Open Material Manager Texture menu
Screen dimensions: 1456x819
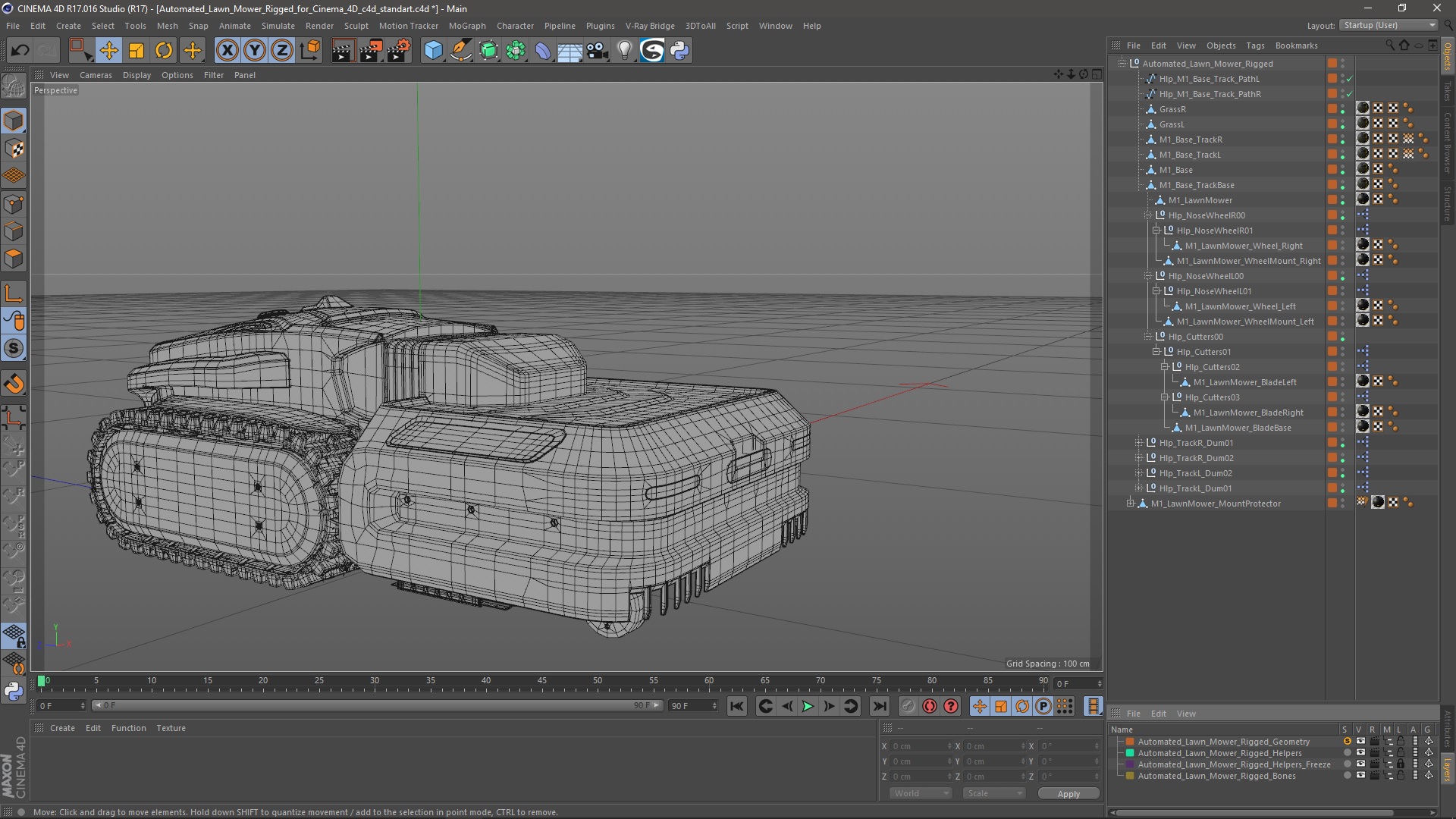pos(171,728)
